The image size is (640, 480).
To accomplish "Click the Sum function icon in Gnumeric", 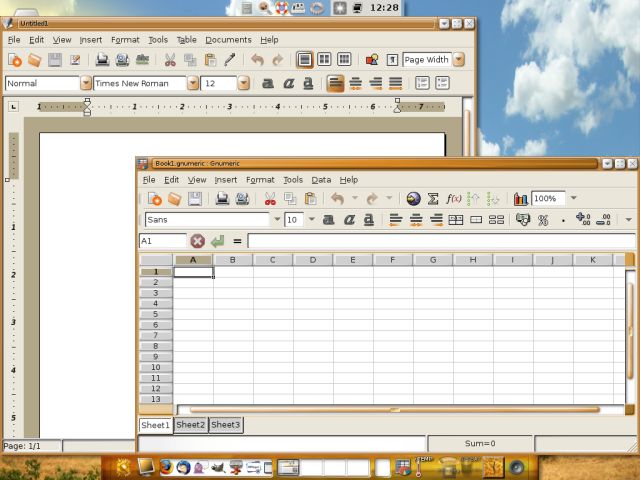I will click(433, 199).
